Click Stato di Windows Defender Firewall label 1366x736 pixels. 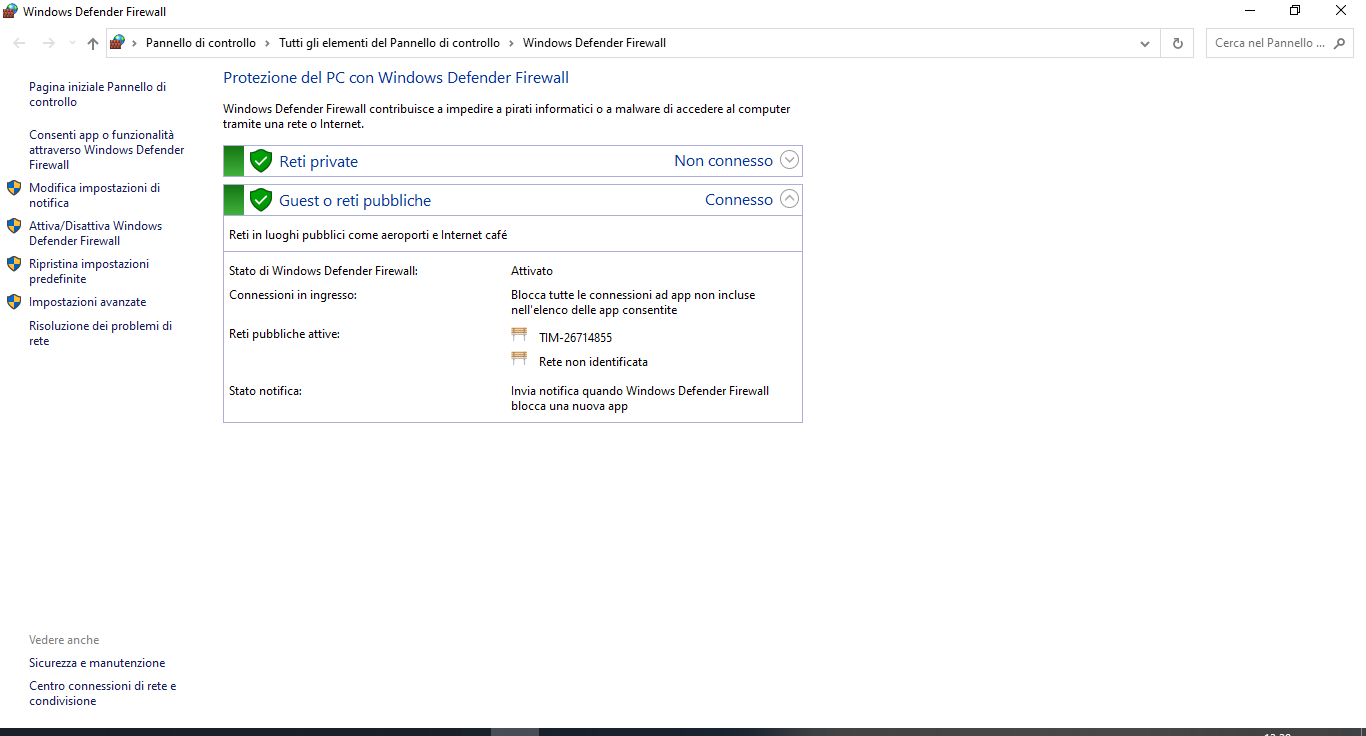tap(323, 271)
